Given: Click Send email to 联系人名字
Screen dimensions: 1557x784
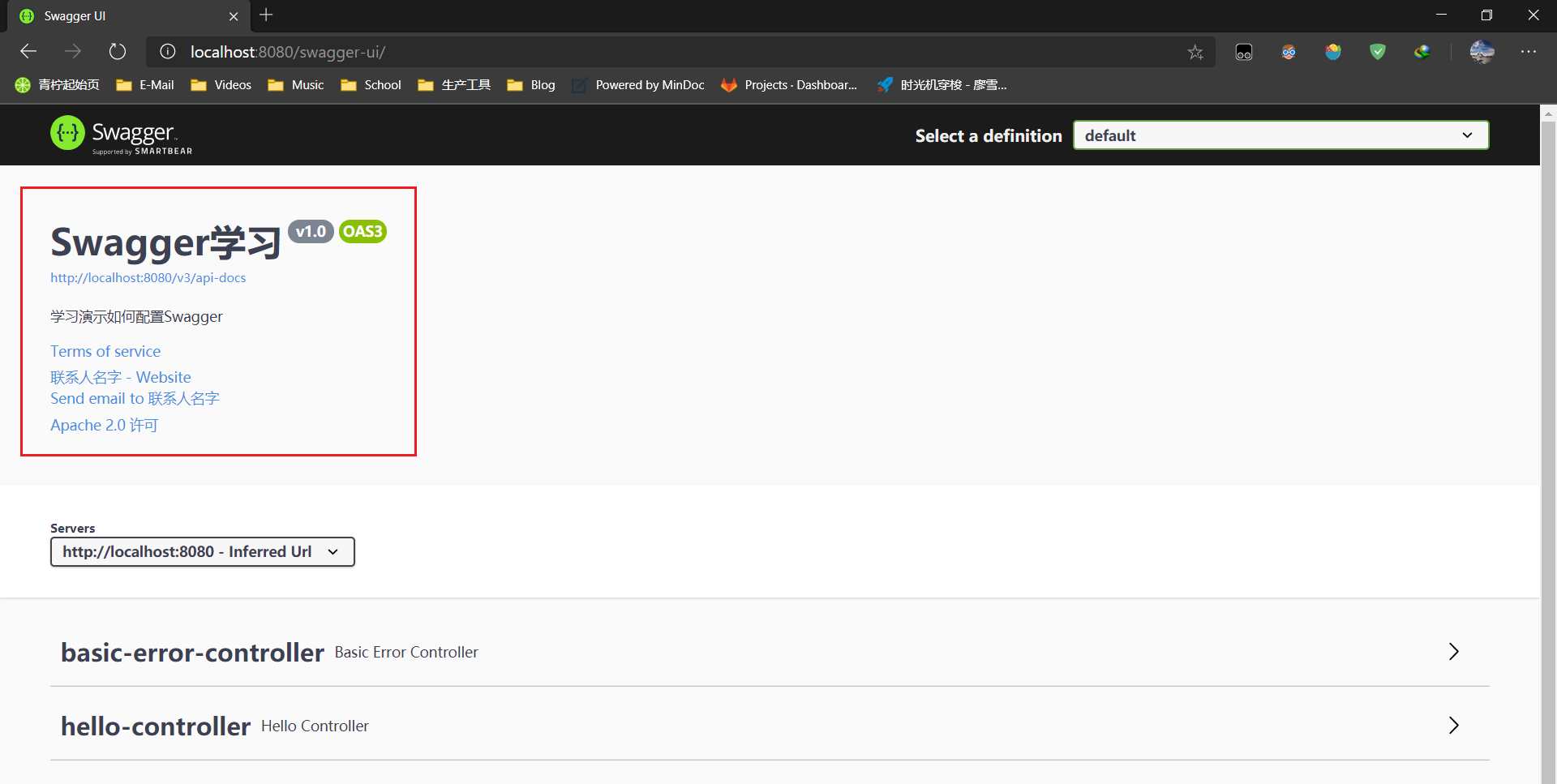Looking at the screenshot, I should 135,398.
